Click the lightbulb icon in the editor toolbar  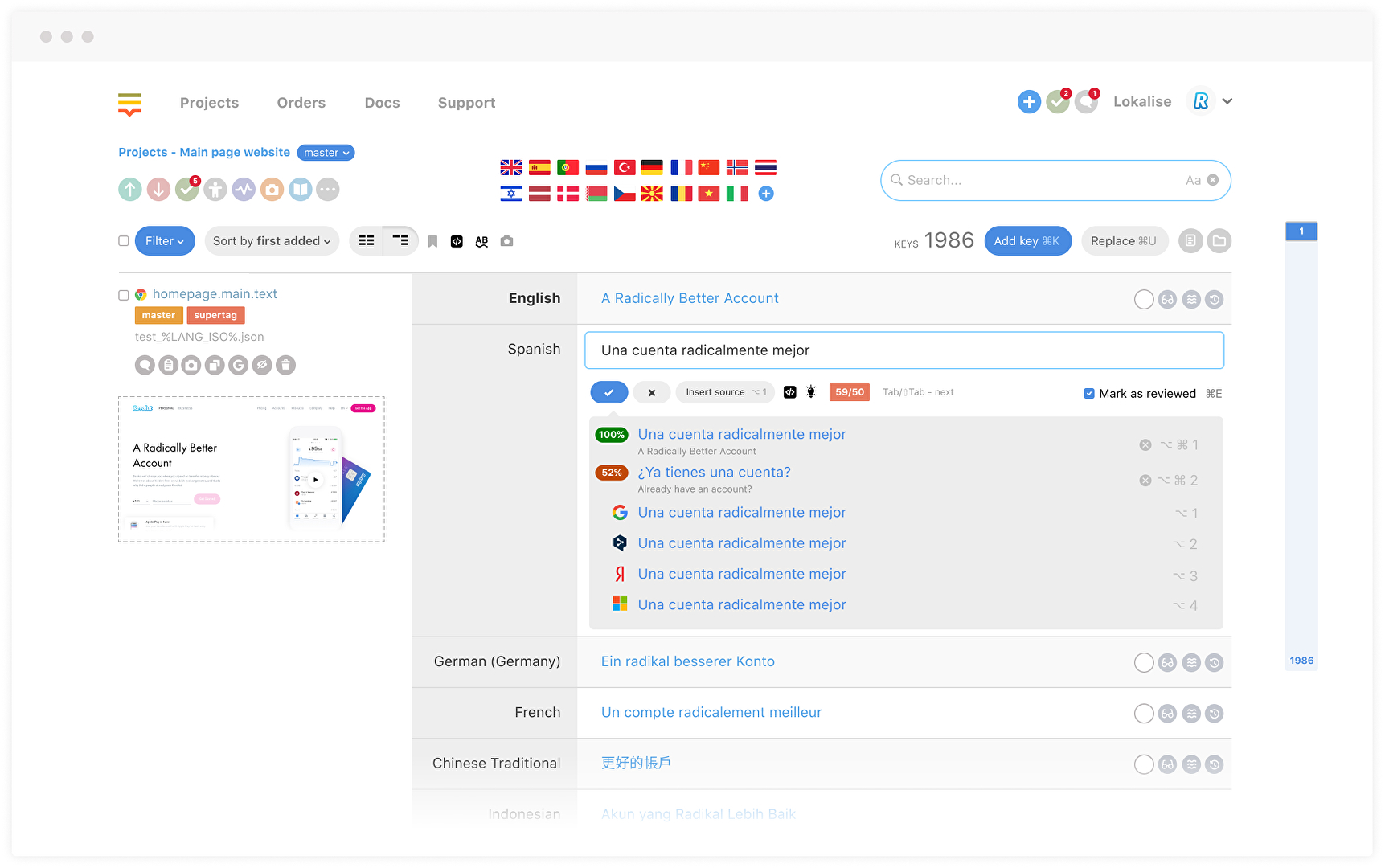click(811, 392)
